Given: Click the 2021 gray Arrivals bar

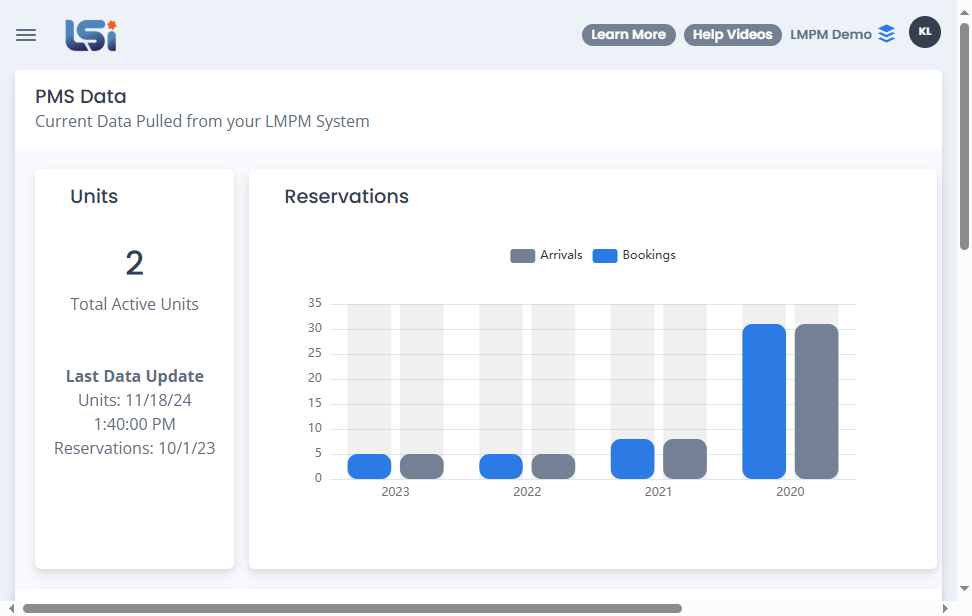Looking at the screenshot, I should point(685,459).
